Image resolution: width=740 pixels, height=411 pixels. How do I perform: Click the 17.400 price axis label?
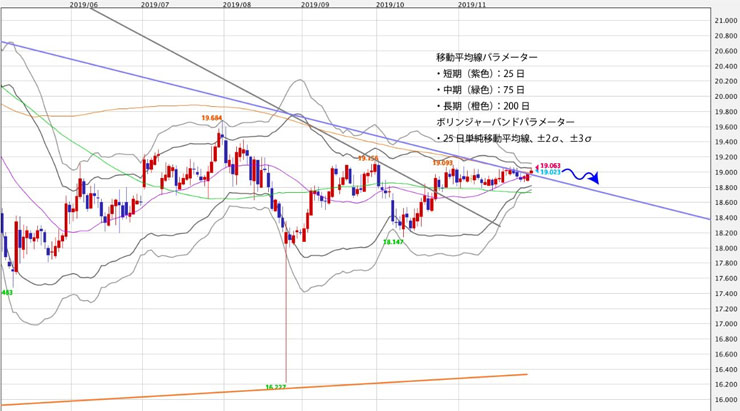(726, 294)
